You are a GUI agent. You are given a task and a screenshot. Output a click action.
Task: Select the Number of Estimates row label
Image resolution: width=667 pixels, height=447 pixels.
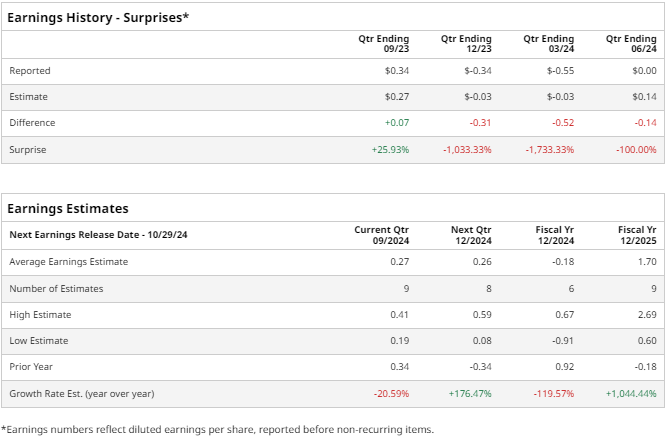tap(56, 288)
